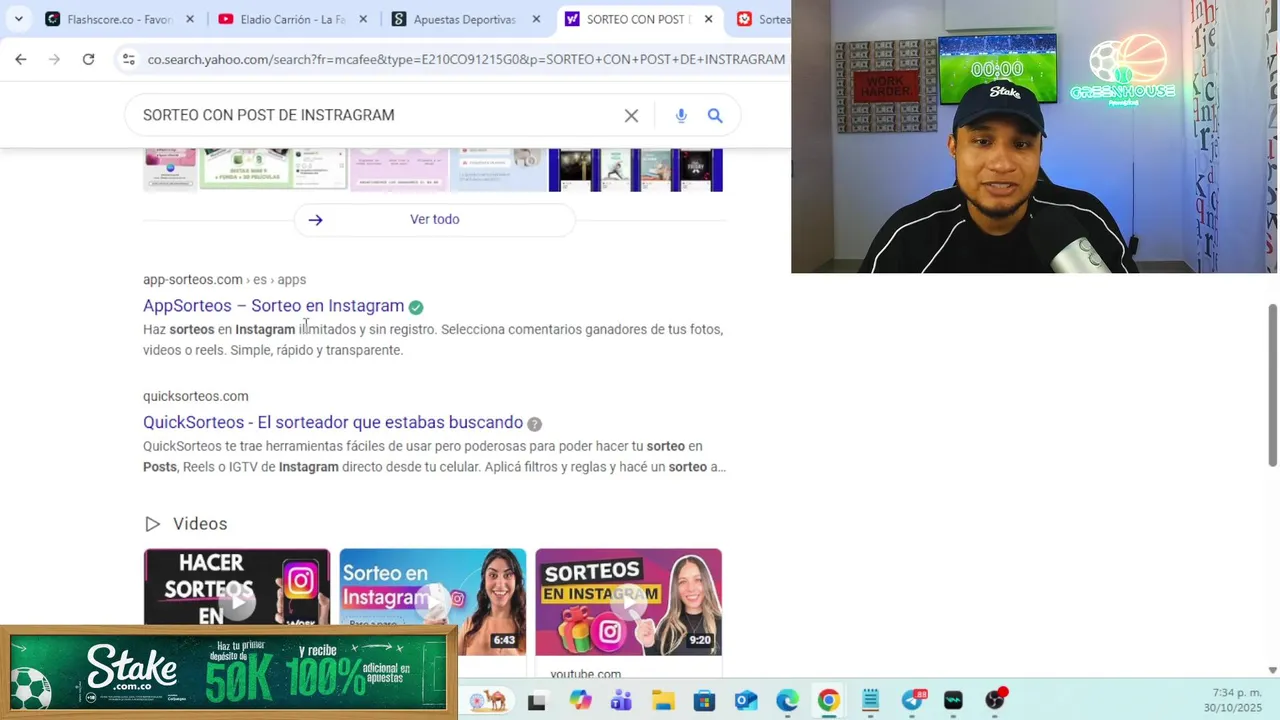Click the Stake.com.co banner ad

click(229, 671)
